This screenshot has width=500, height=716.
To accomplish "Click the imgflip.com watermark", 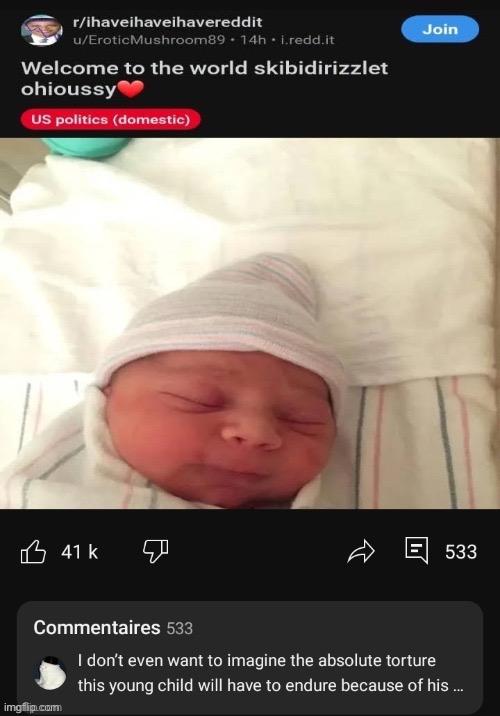I will click(x=32, y=707).
